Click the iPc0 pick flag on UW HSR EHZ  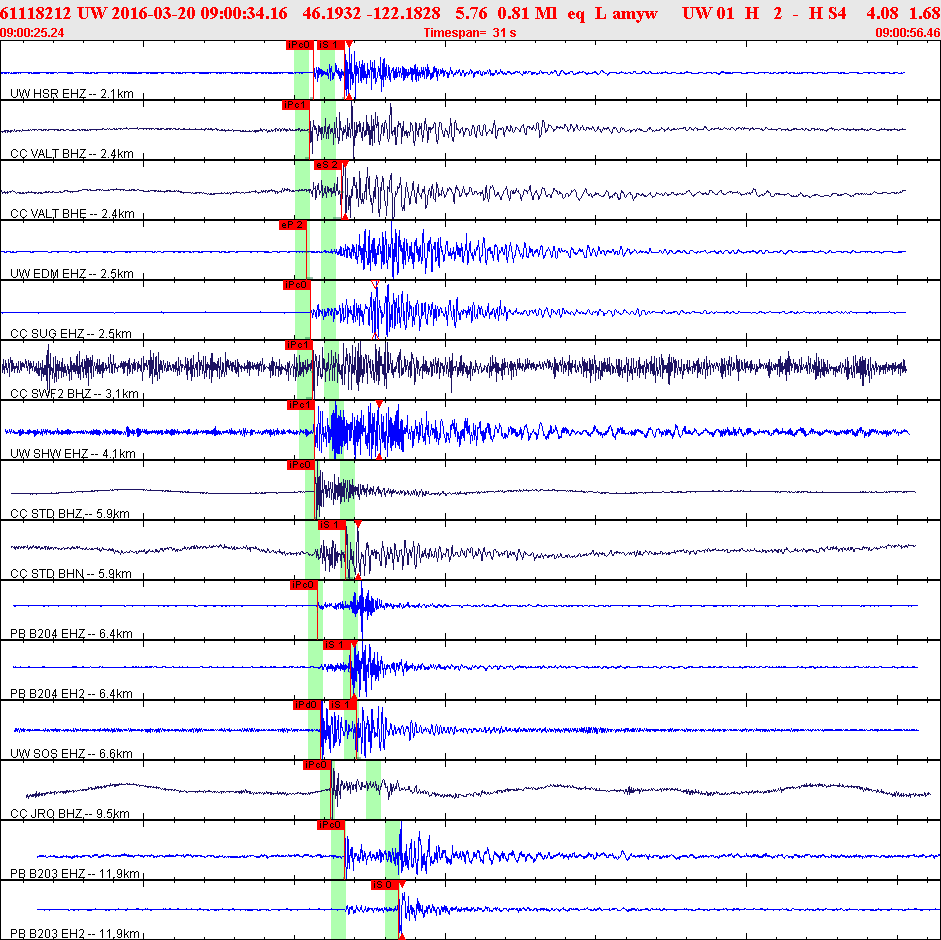[x=299, y=45]
